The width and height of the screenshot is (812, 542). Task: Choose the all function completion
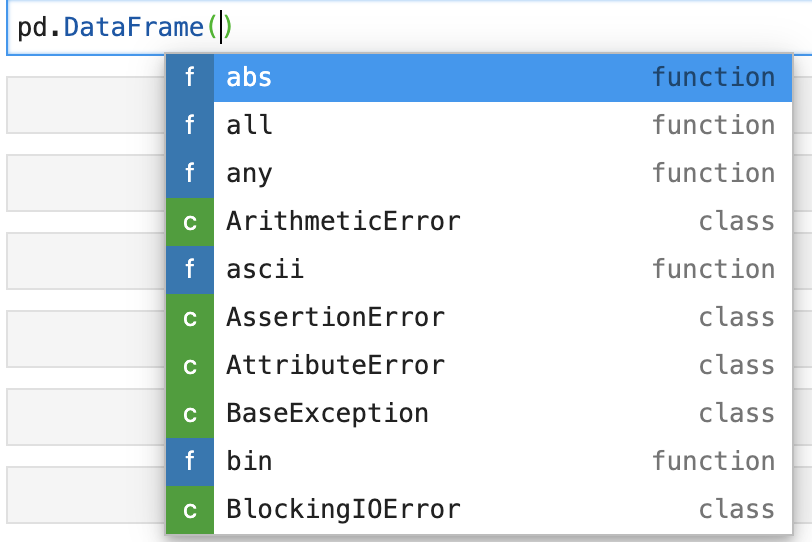pyautogui.click(x=479, y=126)
